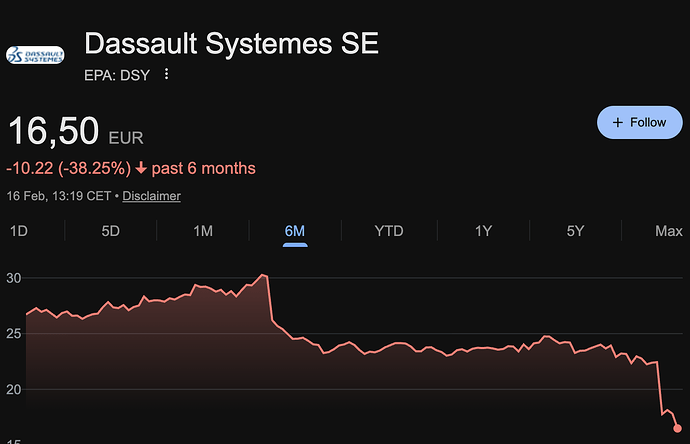This screenshot has width=690, height=444.
Task: Select the 6M time range tab
Action: [295, 231]
